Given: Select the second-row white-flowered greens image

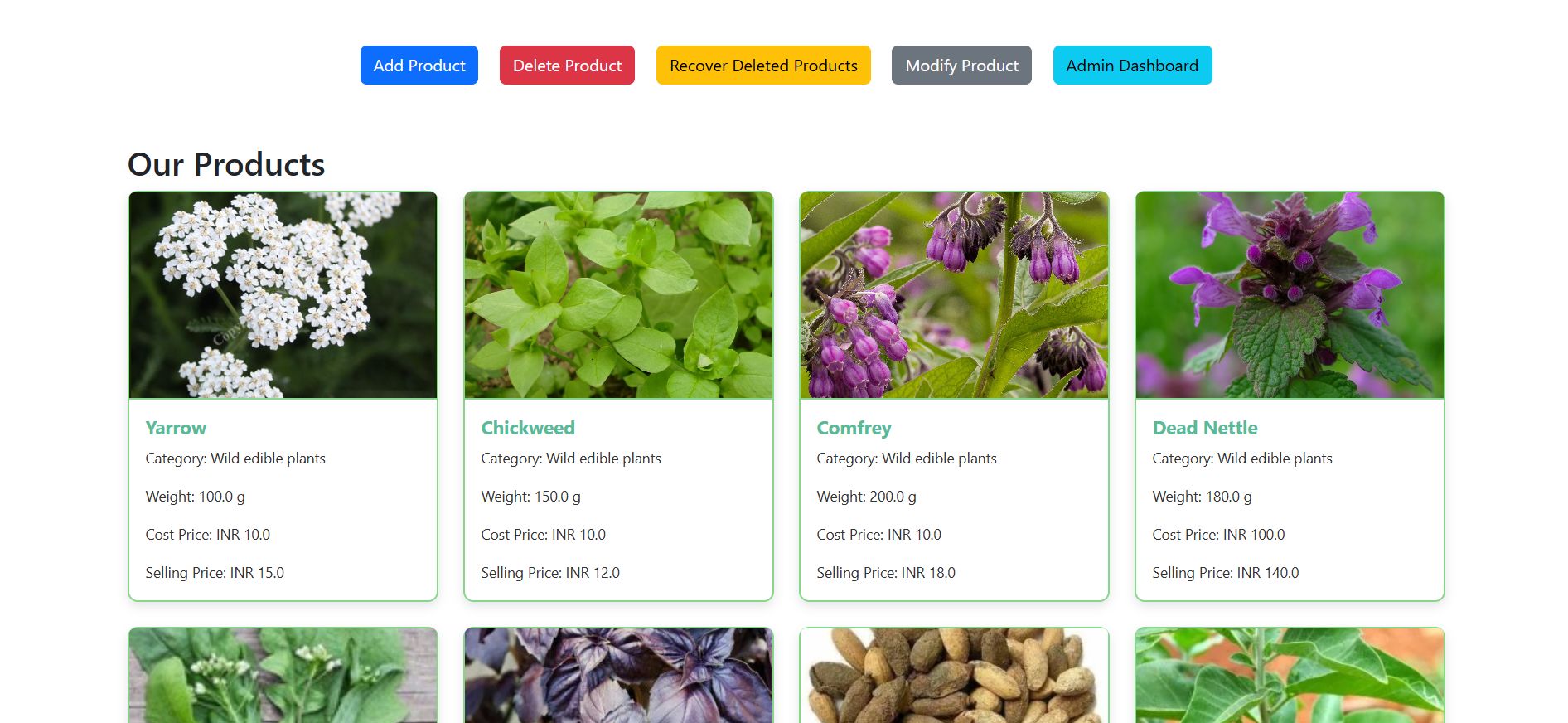Looking at the screenshot, I should (x=283, y=676).
